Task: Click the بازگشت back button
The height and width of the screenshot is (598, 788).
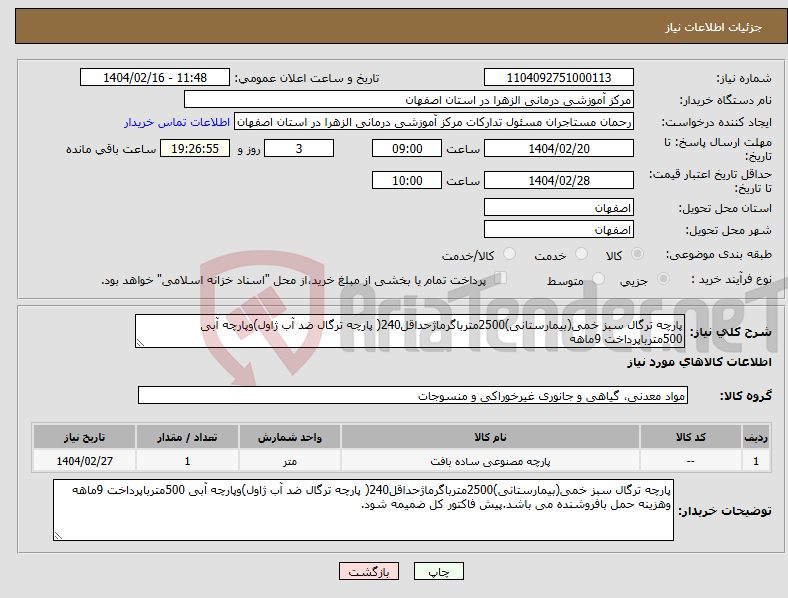Action: coord(369,571)
